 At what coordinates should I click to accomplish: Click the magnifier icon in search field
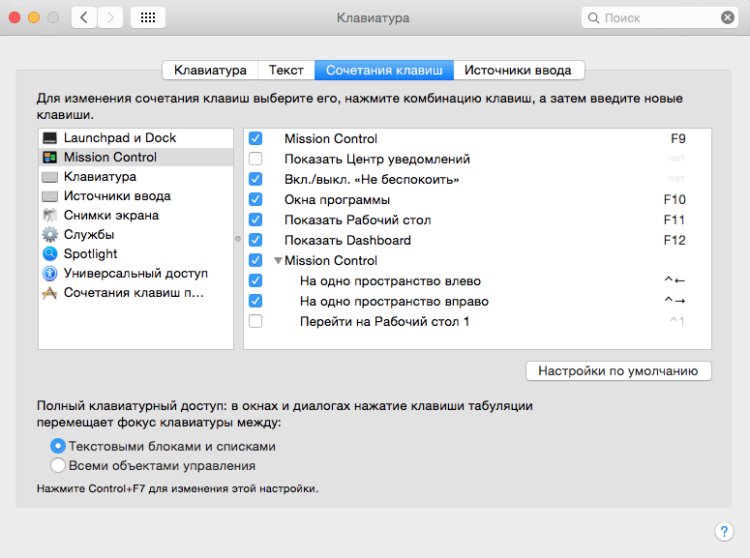tap(593, 18)
